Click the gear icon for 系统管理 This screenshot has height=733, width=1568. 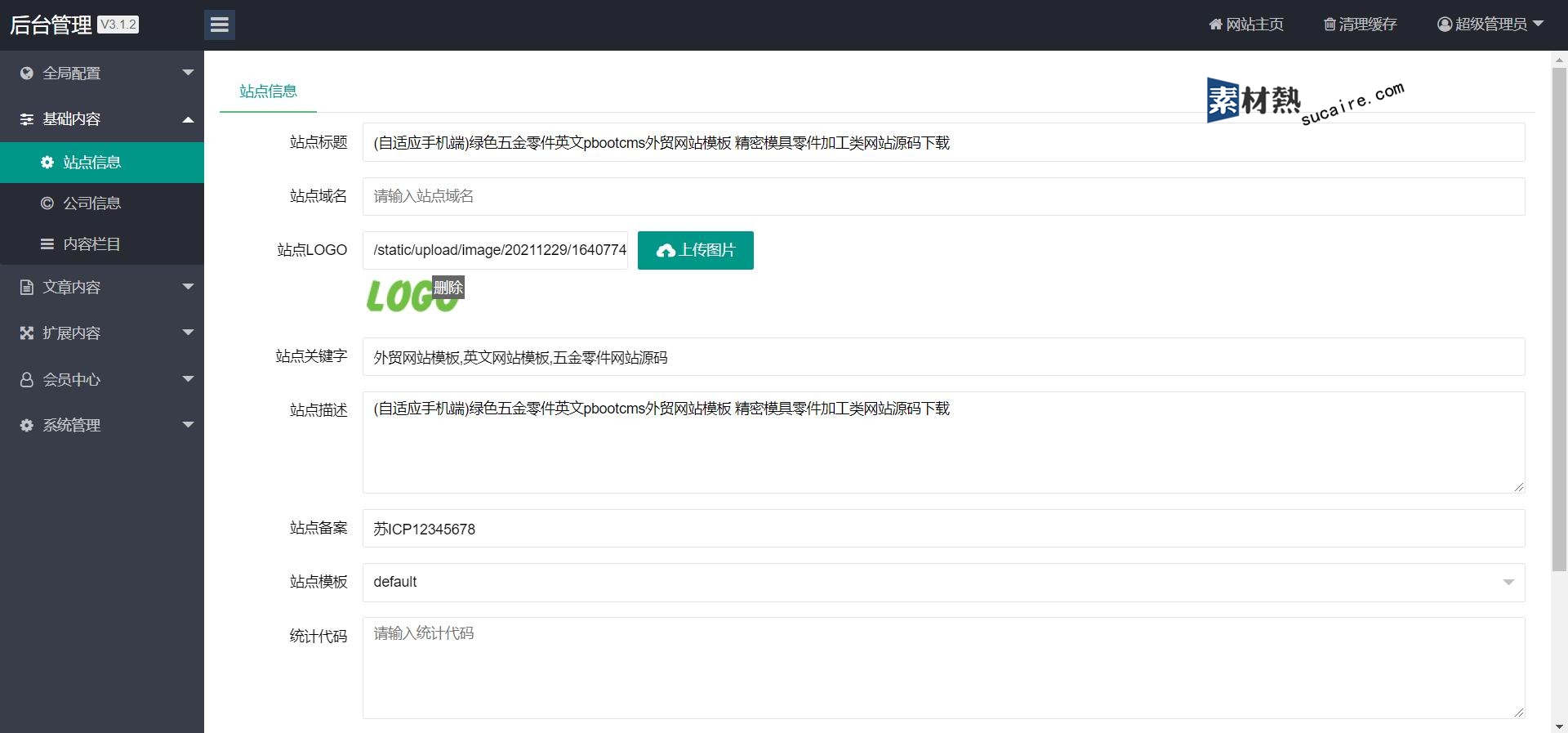click(27, 425)
